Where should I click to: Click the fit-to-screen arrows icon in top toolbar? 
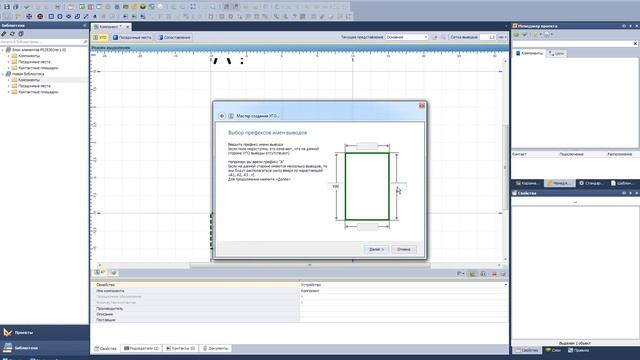point(193,7)
